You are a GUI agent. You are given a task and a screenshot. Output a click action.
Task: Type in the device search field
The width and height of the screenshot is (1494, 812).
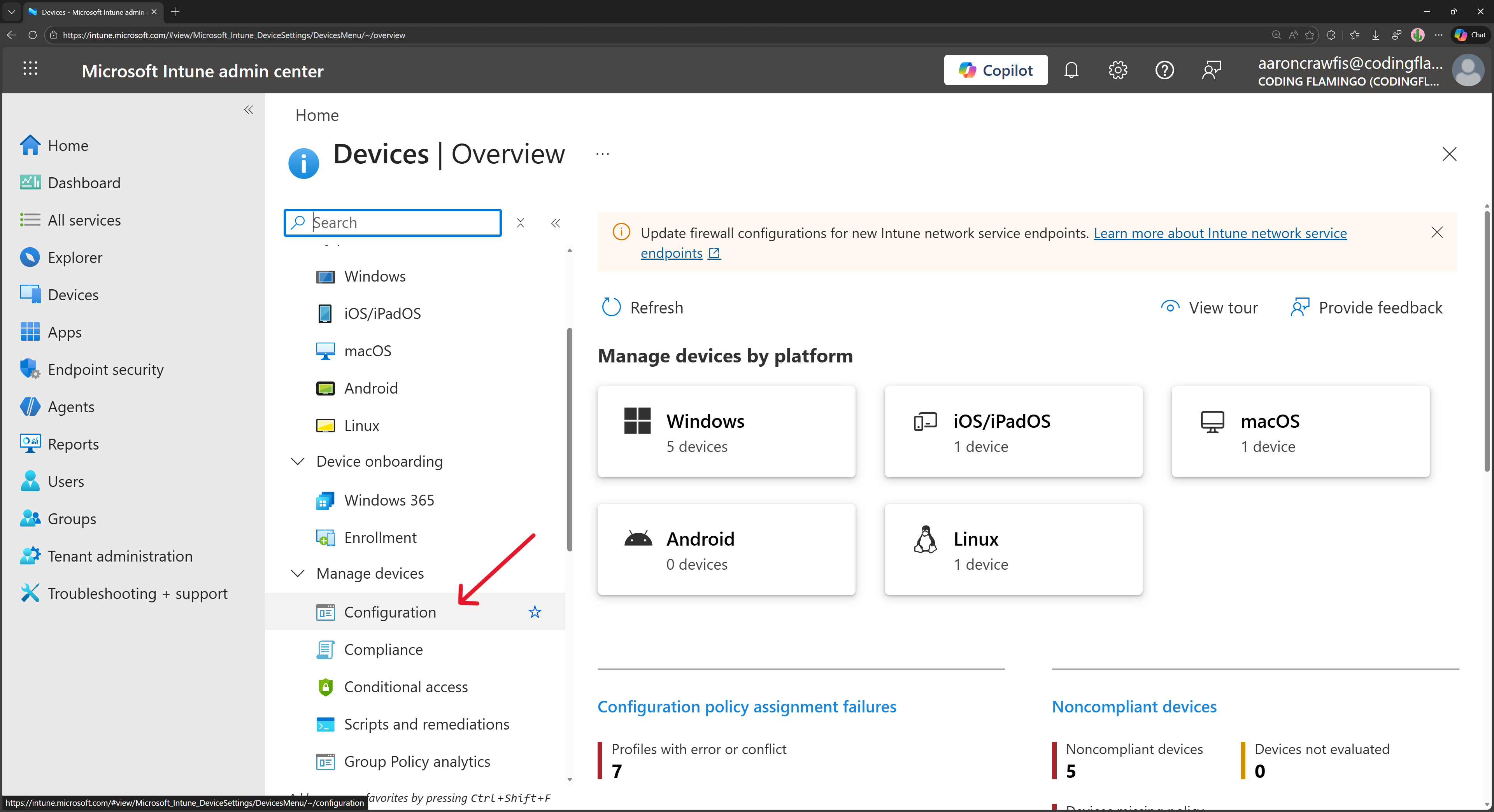coord(392,222)
